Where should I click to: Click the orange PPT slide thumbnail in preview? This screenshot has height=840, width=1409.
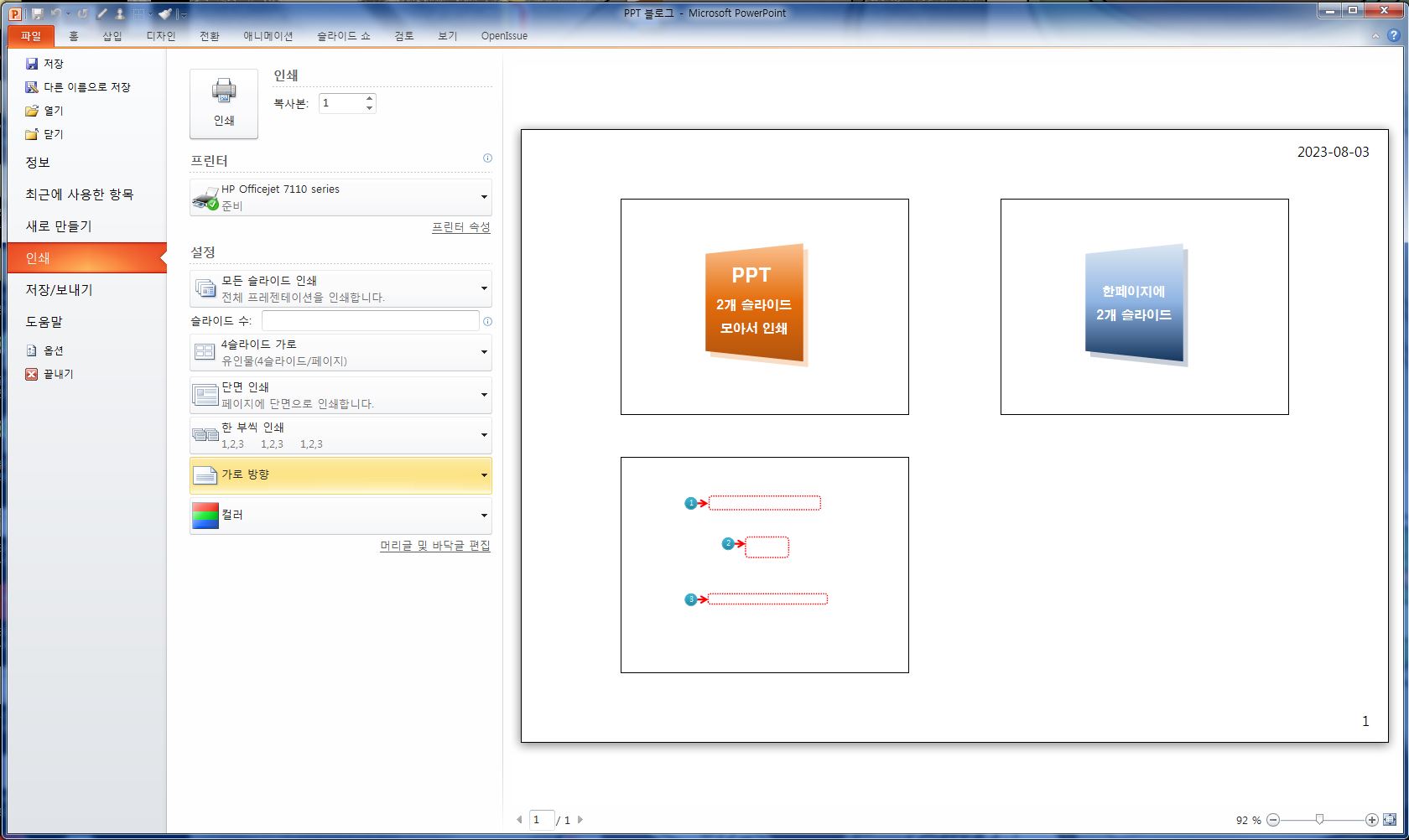pyautogui.click(x=765, y=307)
